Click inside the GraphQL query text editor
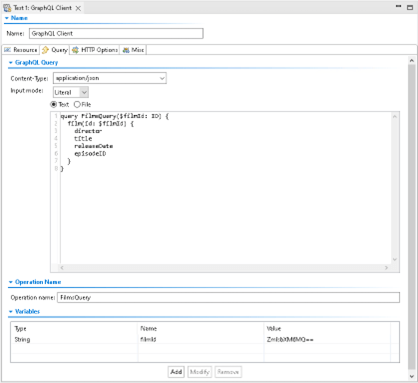 tap(225, 188)
